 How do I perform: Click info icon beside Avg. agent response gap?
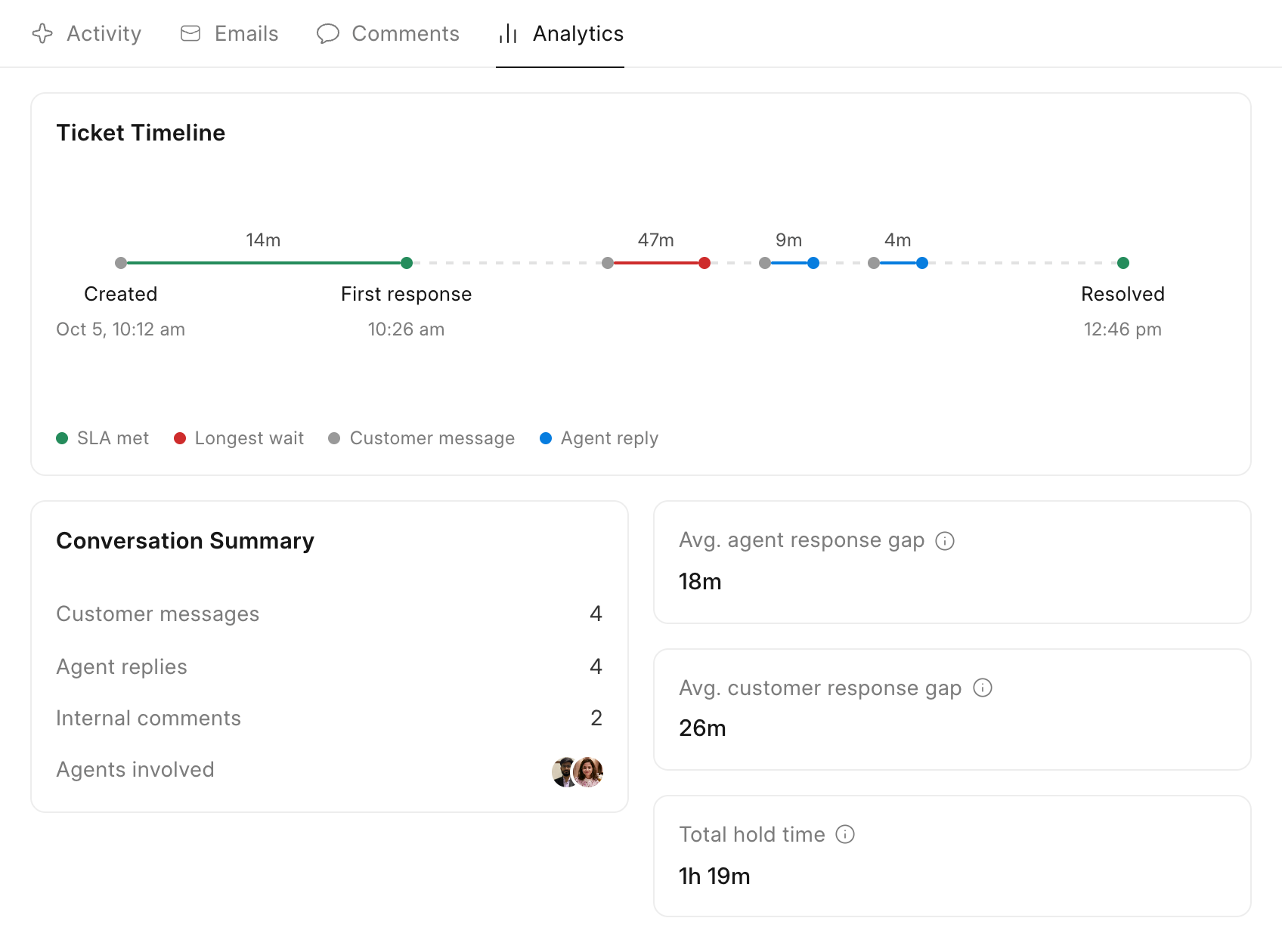(x=945, y=541)
